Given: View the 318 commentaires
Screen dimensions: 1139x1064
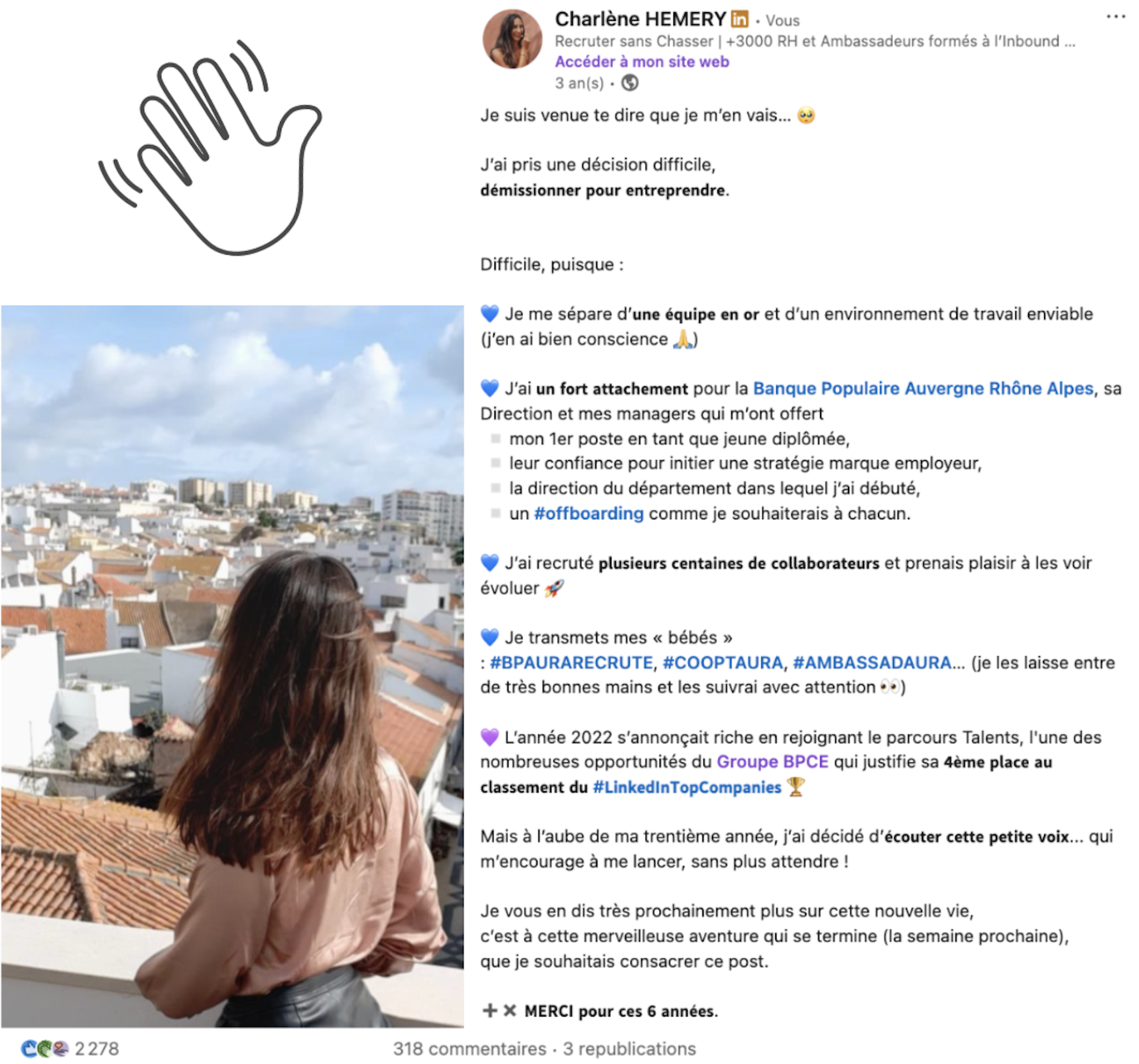Looking at the screenshot, I should coord(470,1049).
